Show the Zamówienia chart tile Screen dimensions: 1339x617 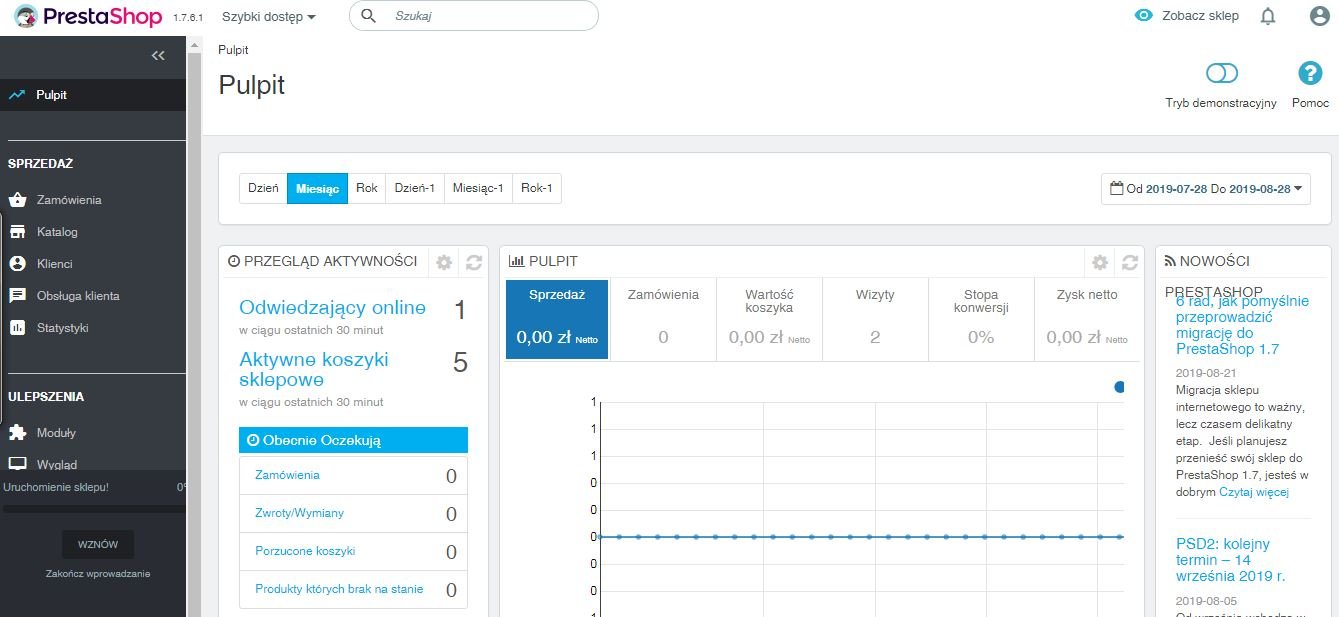(x=663, y=319)
